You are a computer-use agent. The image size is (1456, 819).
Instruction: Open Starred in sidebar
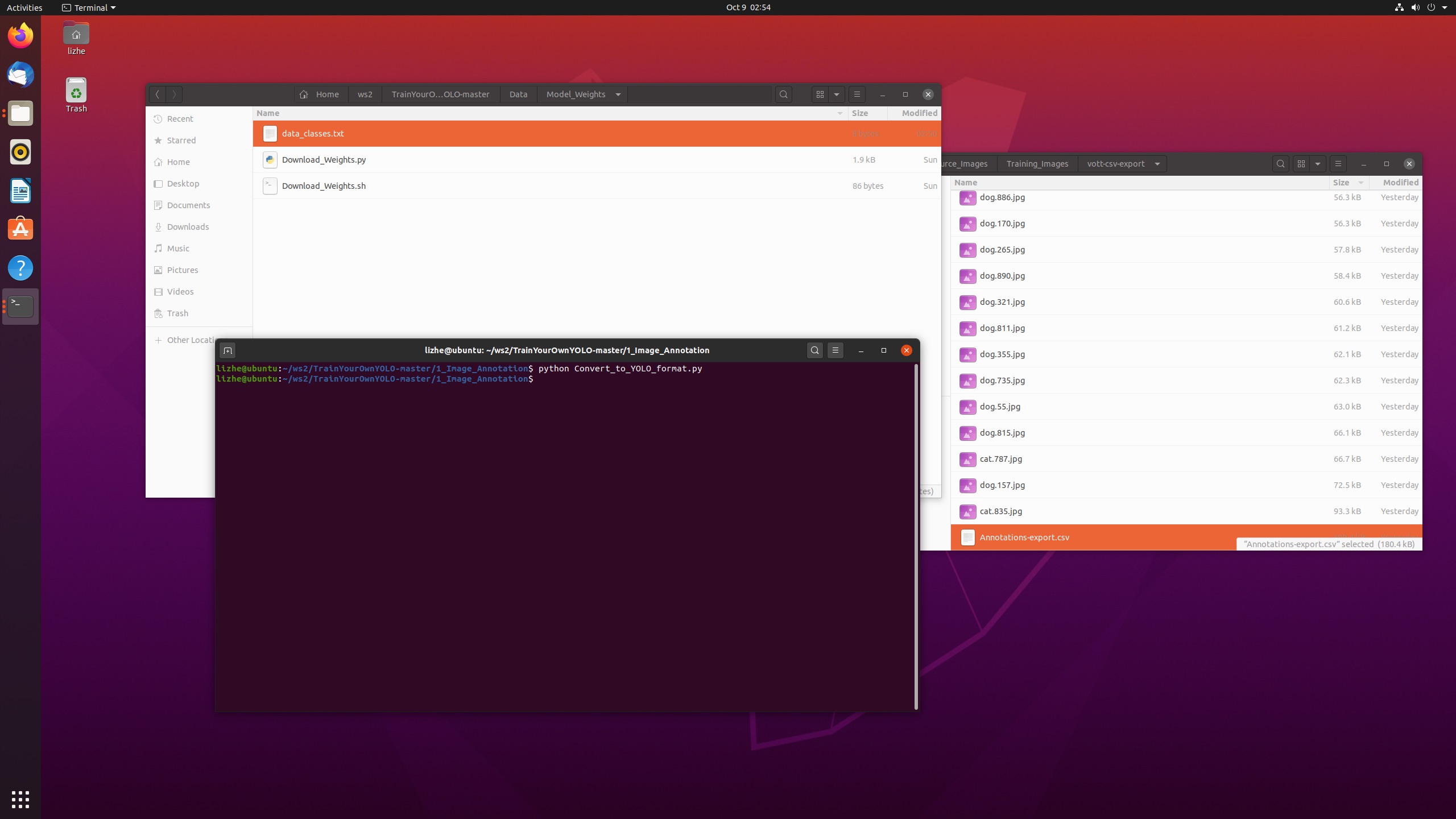pyautogui.click(x=198, y=140)
